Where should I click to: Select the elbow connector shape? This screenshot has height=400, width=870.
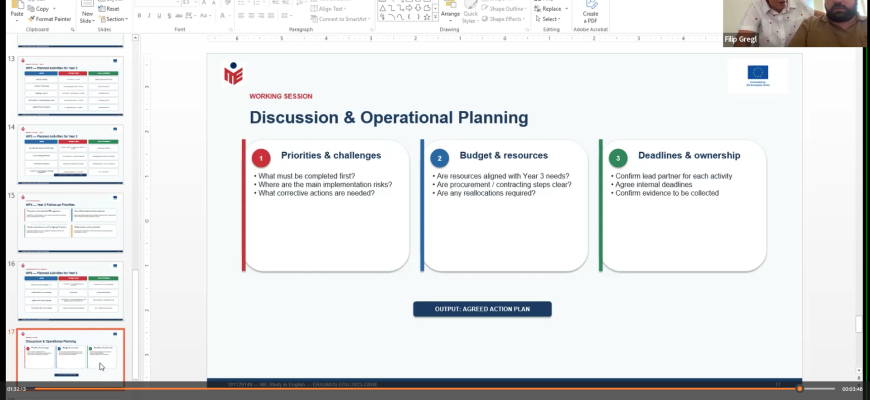392,8
